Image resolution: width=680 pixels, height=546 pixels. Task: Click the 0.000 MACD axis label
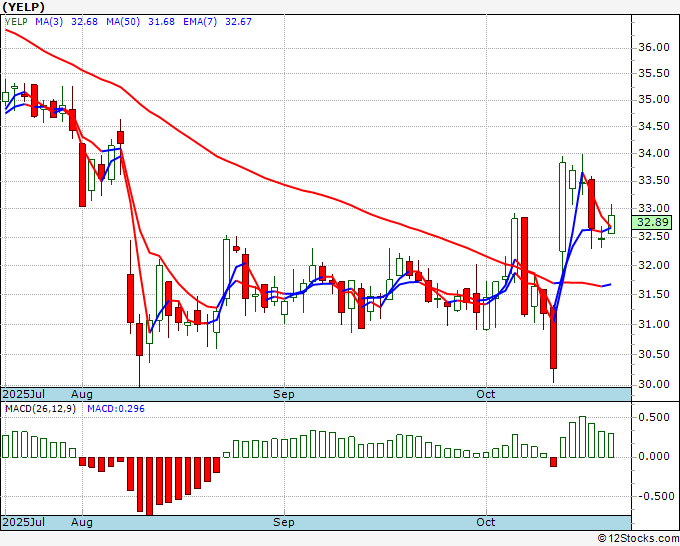[x=654, y=456]
